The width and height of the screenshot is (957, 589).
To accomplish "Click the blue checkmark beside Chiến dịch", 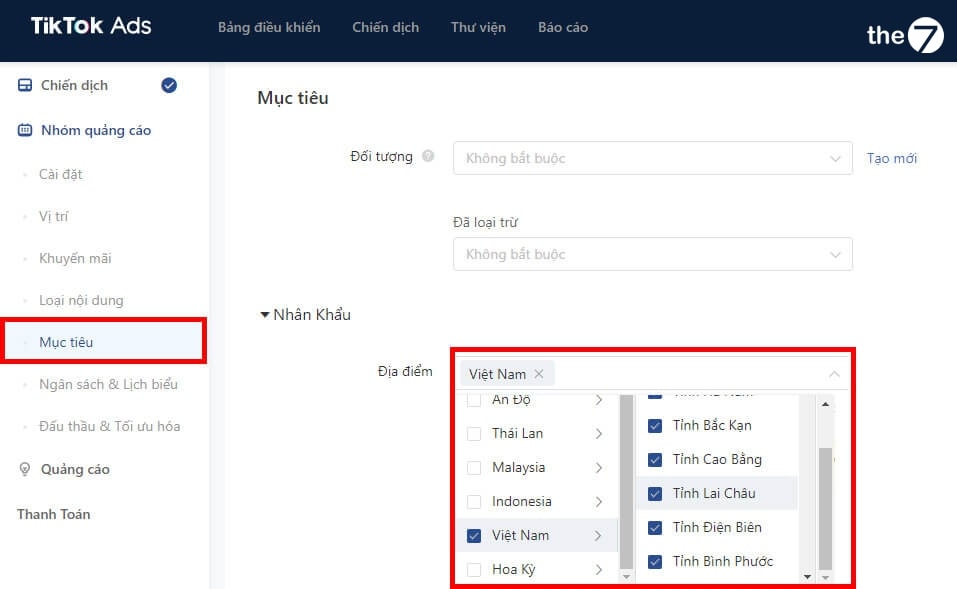I will [169, 86].
